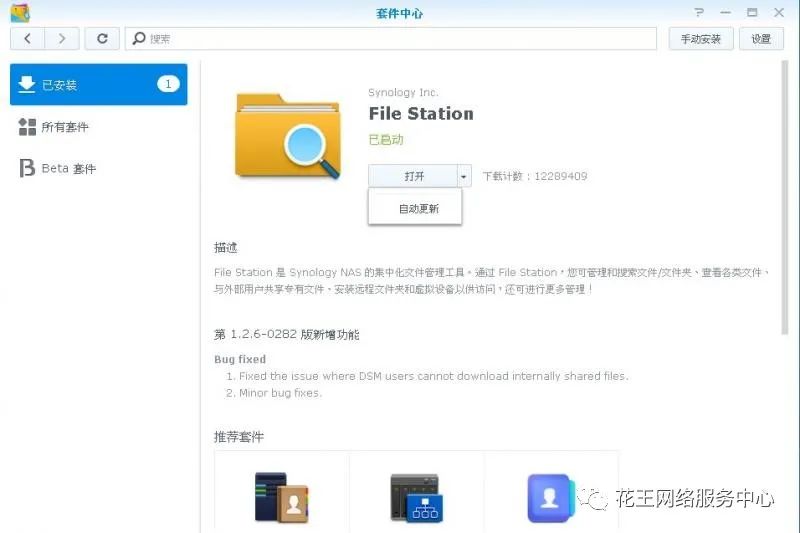Maximize the Package Center window
This screenshot has height=533, width=800.
pyautogui.click(x=752, y=12)
